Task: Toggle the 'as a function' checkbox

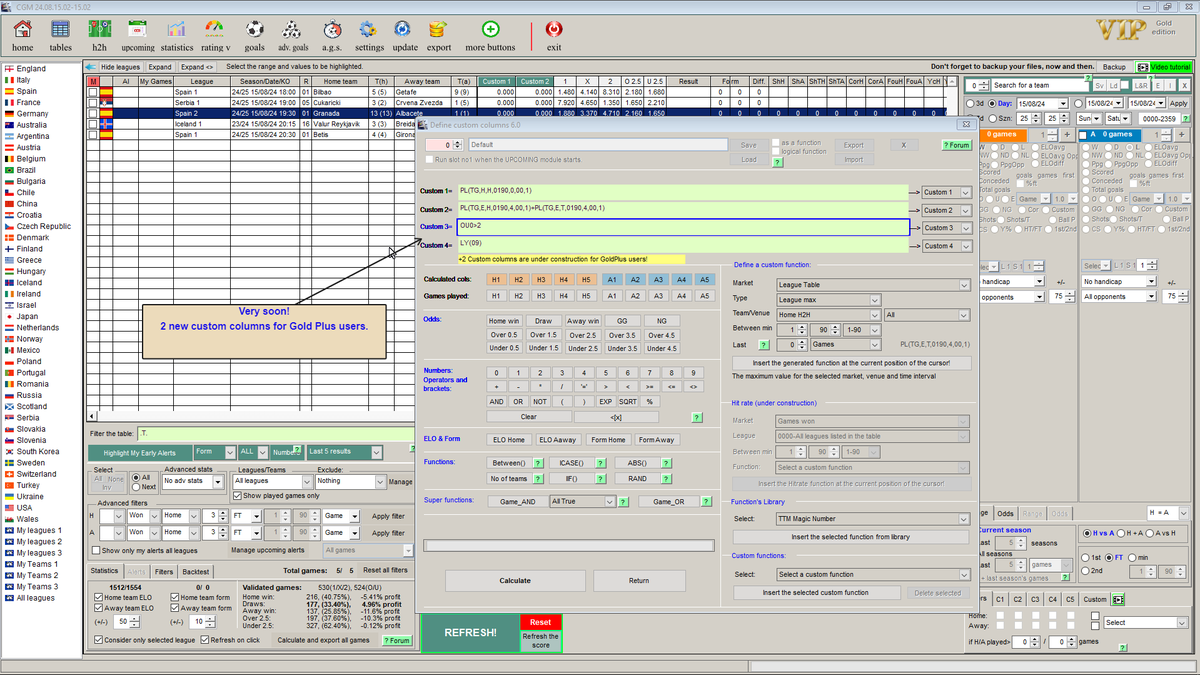Action: (776, 143)
